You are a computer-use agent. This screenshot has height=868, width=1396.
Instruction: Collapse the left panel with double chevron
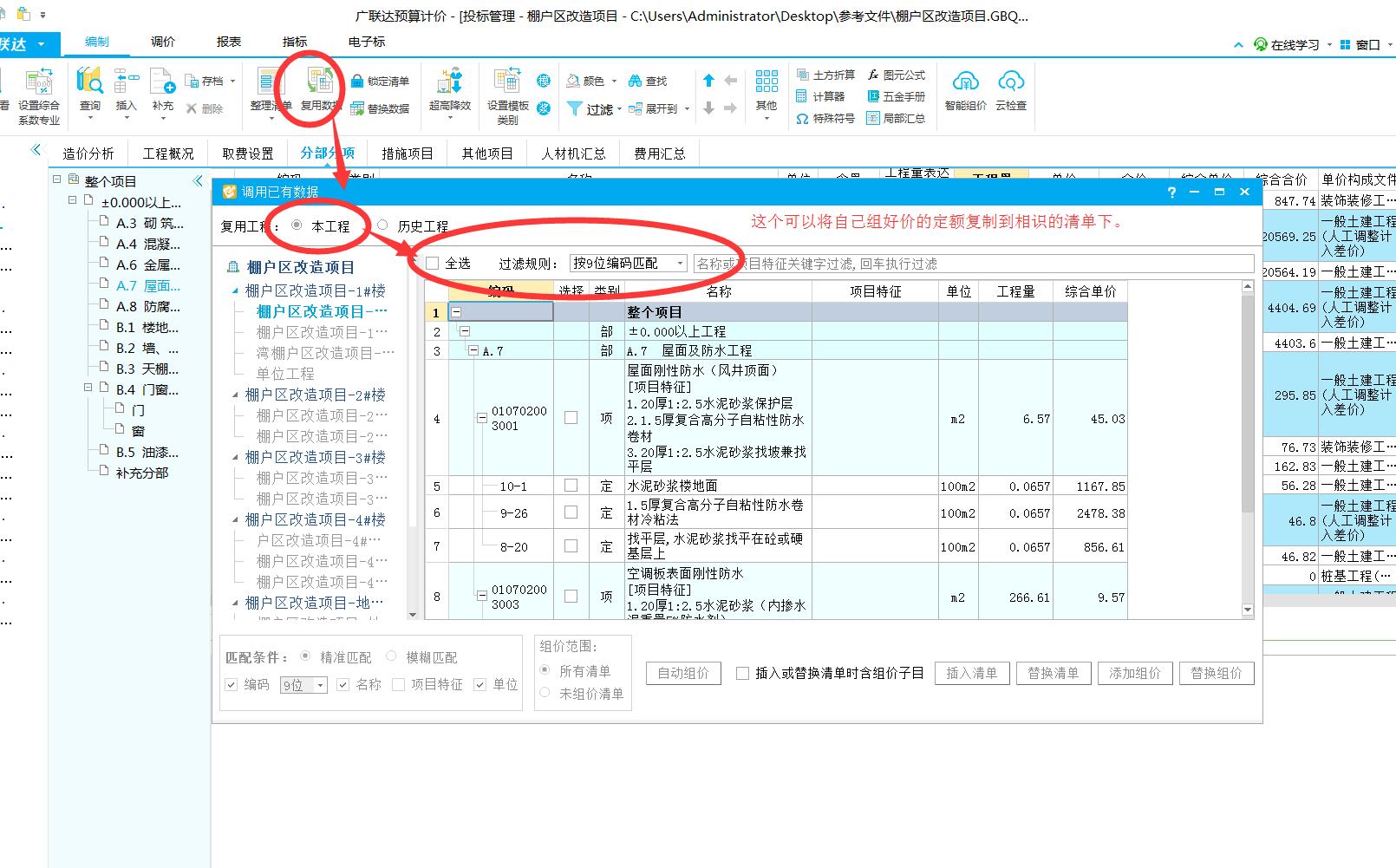(198, 180)
